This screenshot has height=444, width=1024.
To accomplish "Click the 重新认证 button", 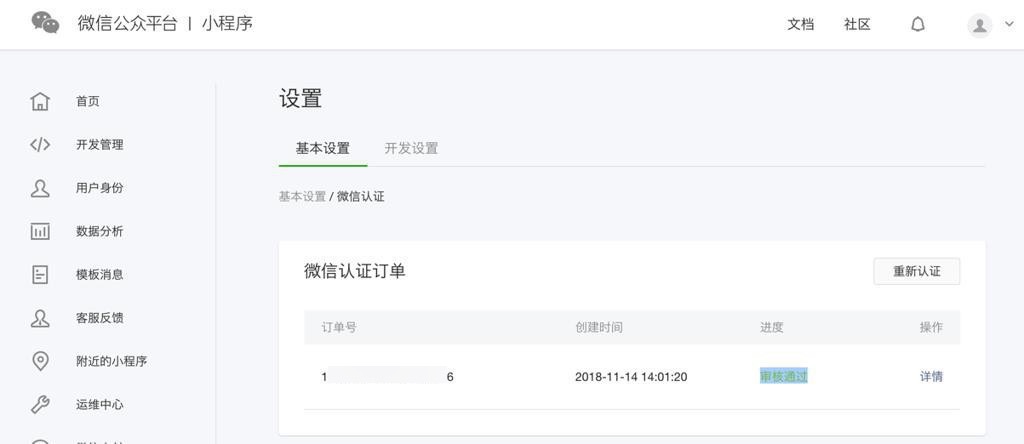I will click(917, 271).
